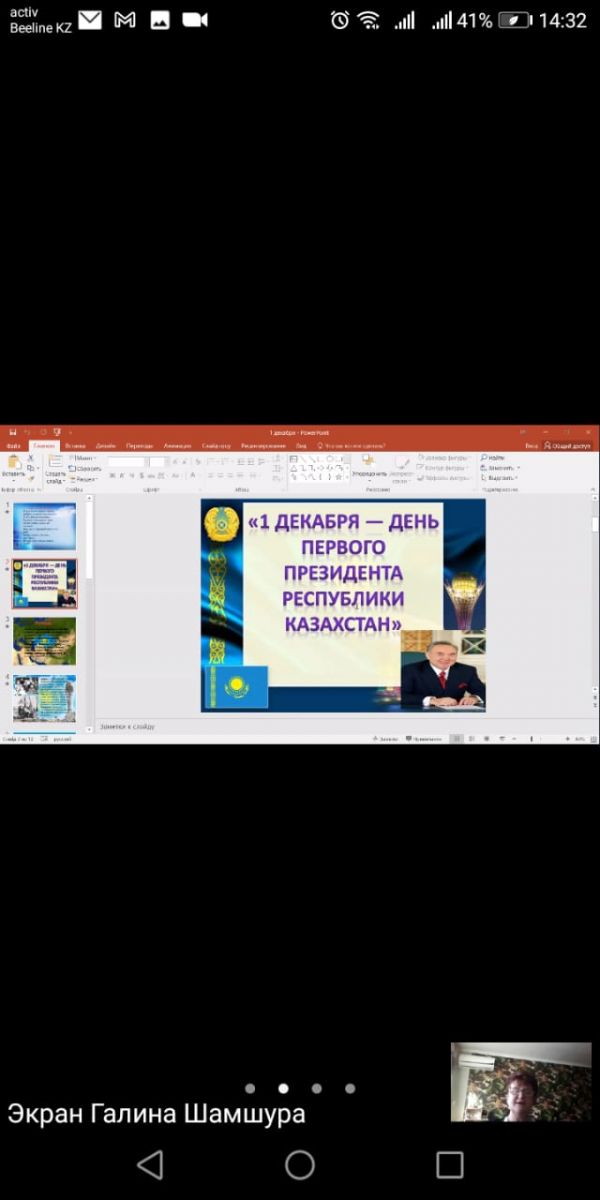Tap the Android back triangle icon
The width and height of the screenshot is (600, 1200).
click(150, 1164)
